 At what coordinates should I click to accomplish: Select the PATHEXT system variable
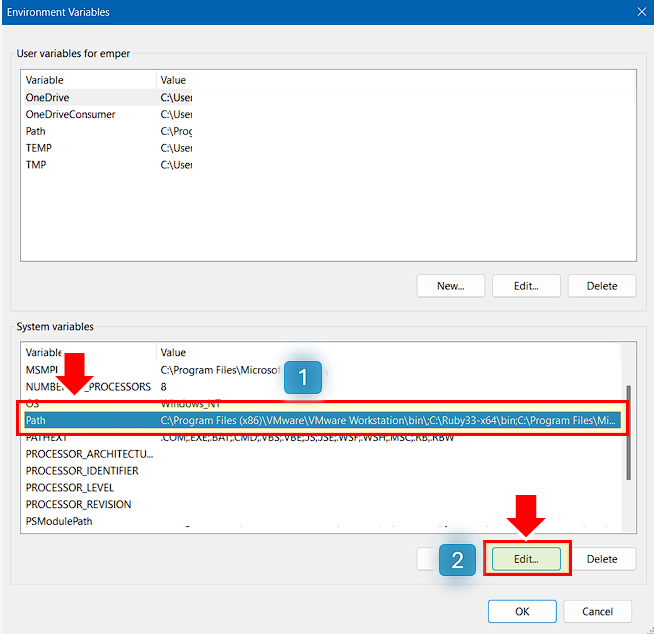click(x=322, y=438)
